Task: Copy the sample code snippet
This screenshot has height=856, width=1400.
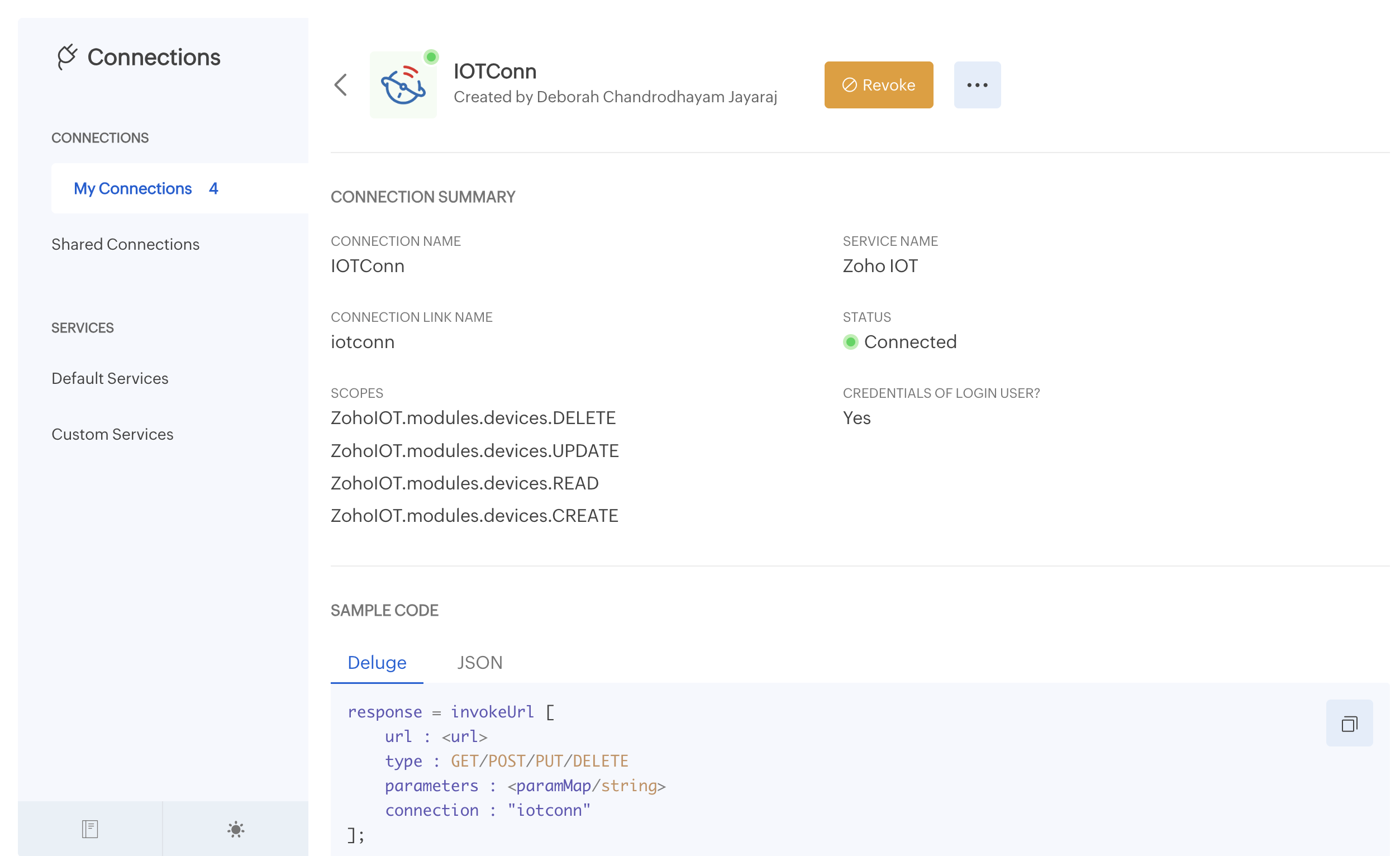Action: (1349, 723)
